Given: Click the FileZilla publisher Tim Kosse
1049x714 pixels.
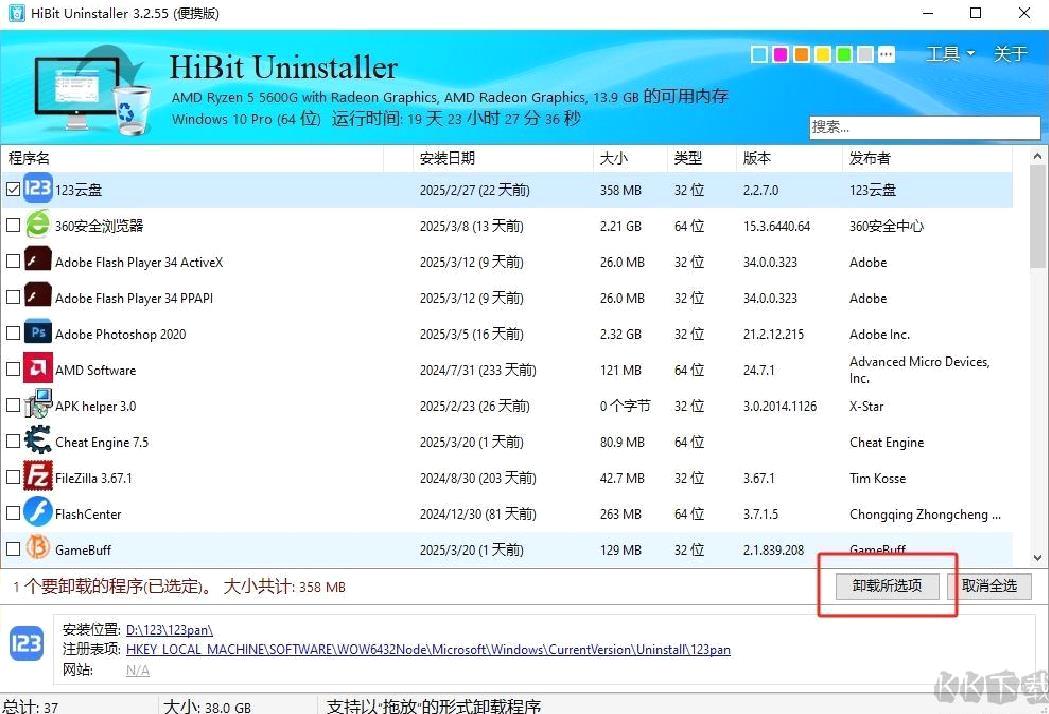Looking at the screenshot, I should pyautogui.click(x=878, y=478).
